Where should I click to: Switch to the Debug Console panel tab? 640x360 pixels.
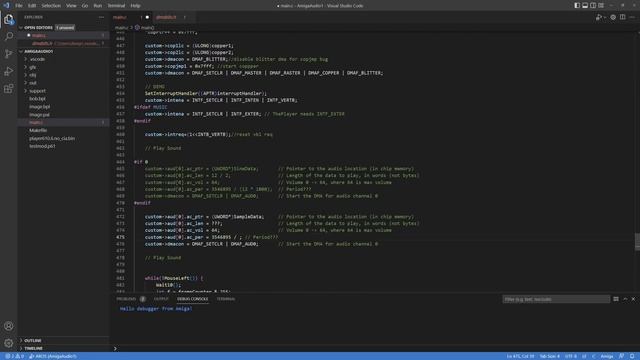point(193,299)
